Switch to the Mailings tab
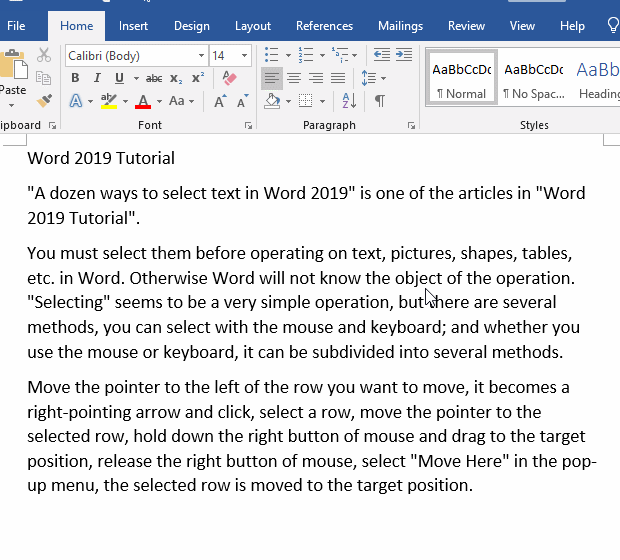The width and height of the screenshot is (620, 560). [x=400, y=26]
